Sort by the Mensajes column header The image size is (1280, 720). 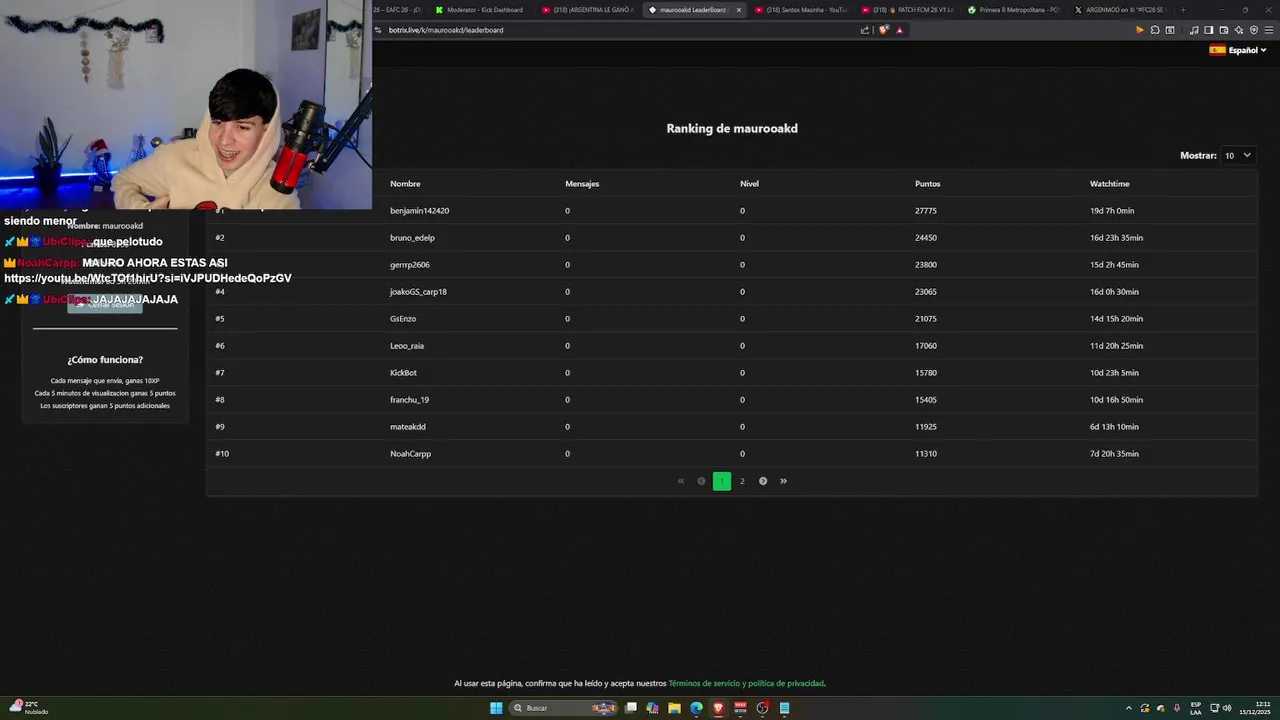pyautogui.click(x=582, y=184)
